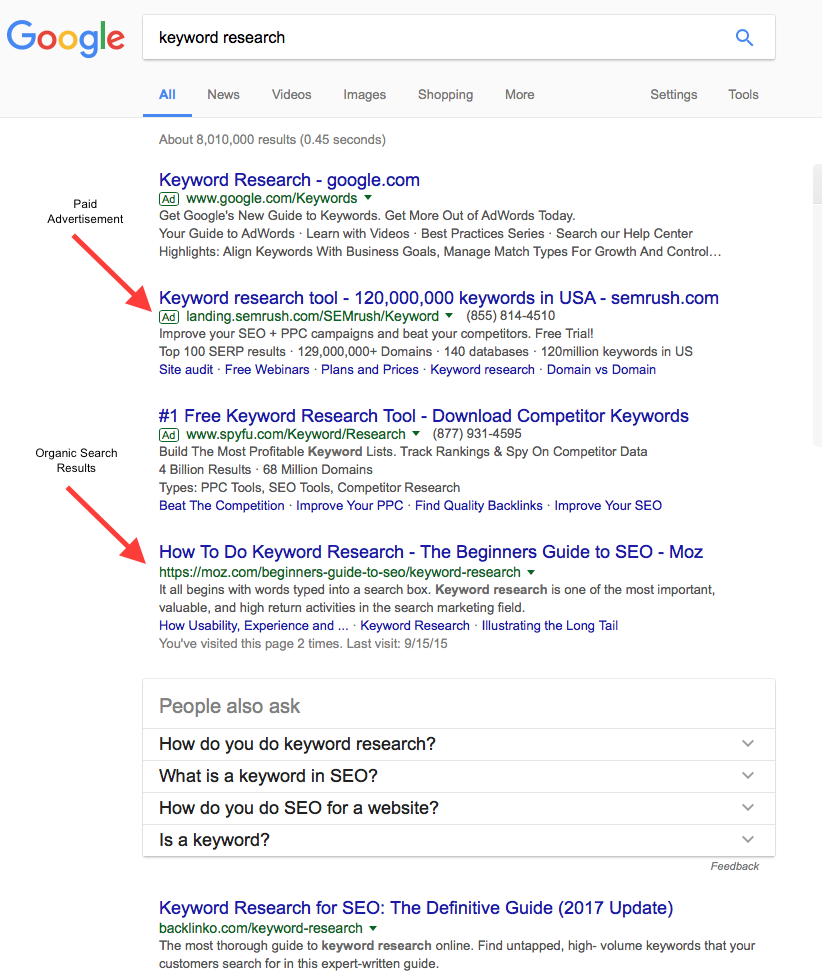
Task: Open the Videos tab
Action: coord(291,95)
